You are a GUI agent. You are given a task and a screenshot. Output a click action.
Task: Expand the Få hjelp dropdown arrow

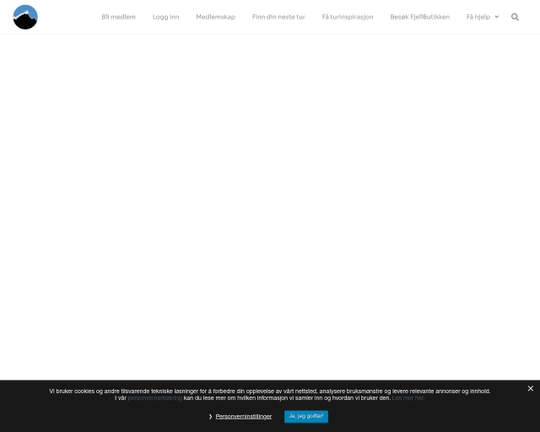point(497,17)
